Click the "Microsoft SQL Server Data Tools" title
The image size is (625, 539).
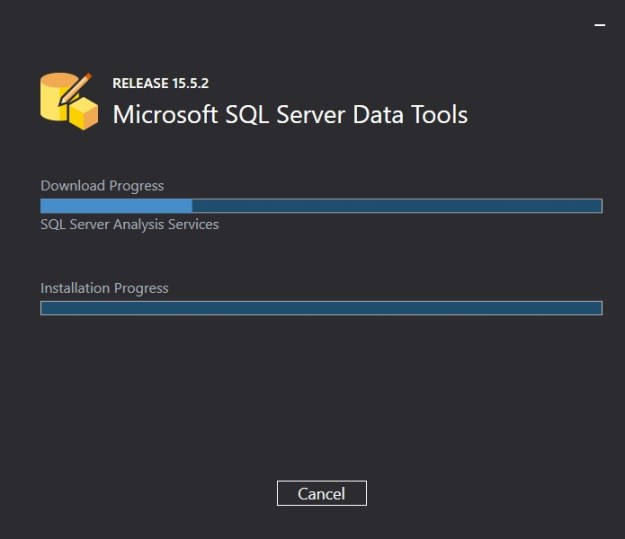[x=290, y=115]
